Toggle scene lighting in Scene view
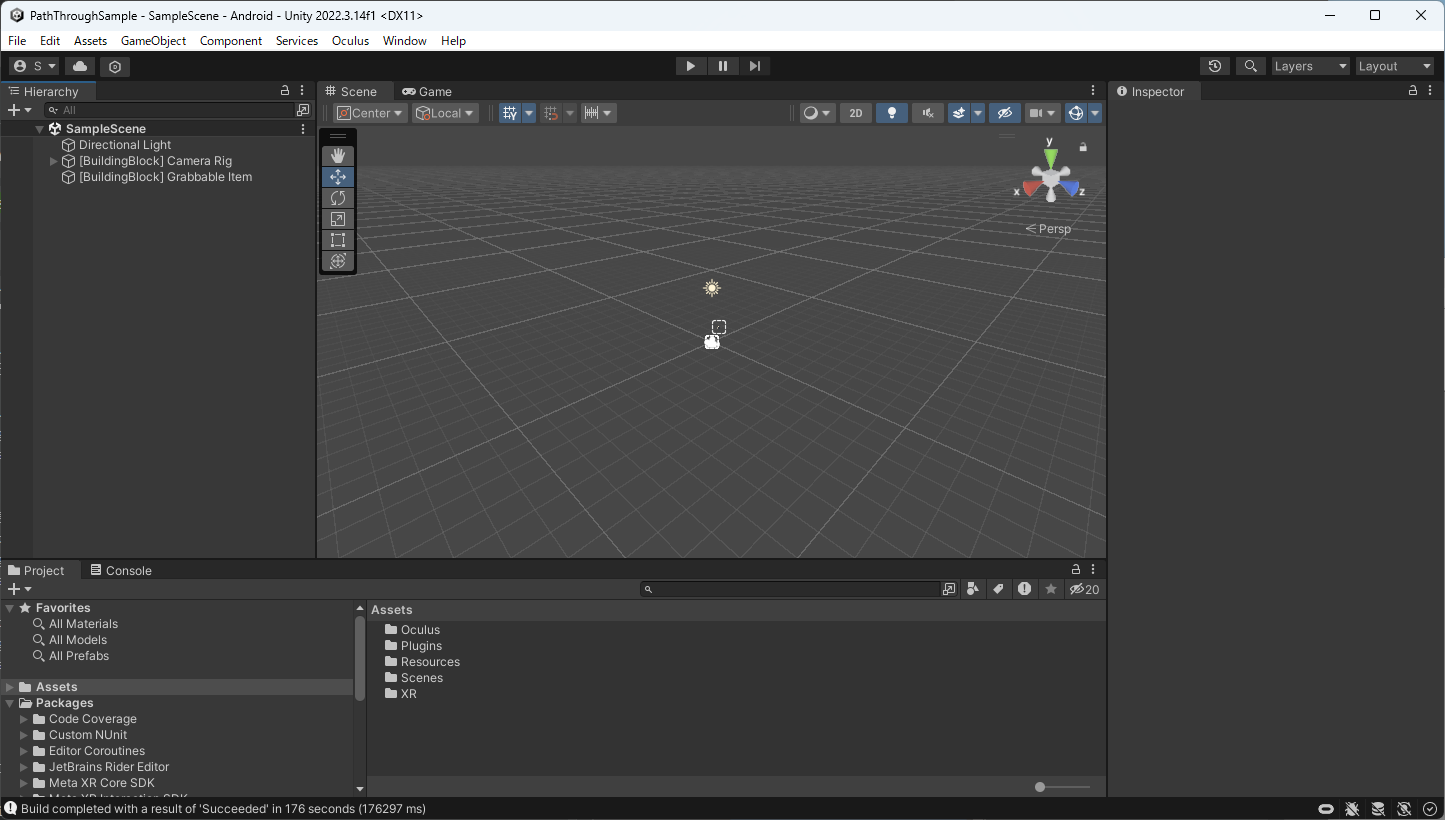1445x820 pixels. (890, 112)
